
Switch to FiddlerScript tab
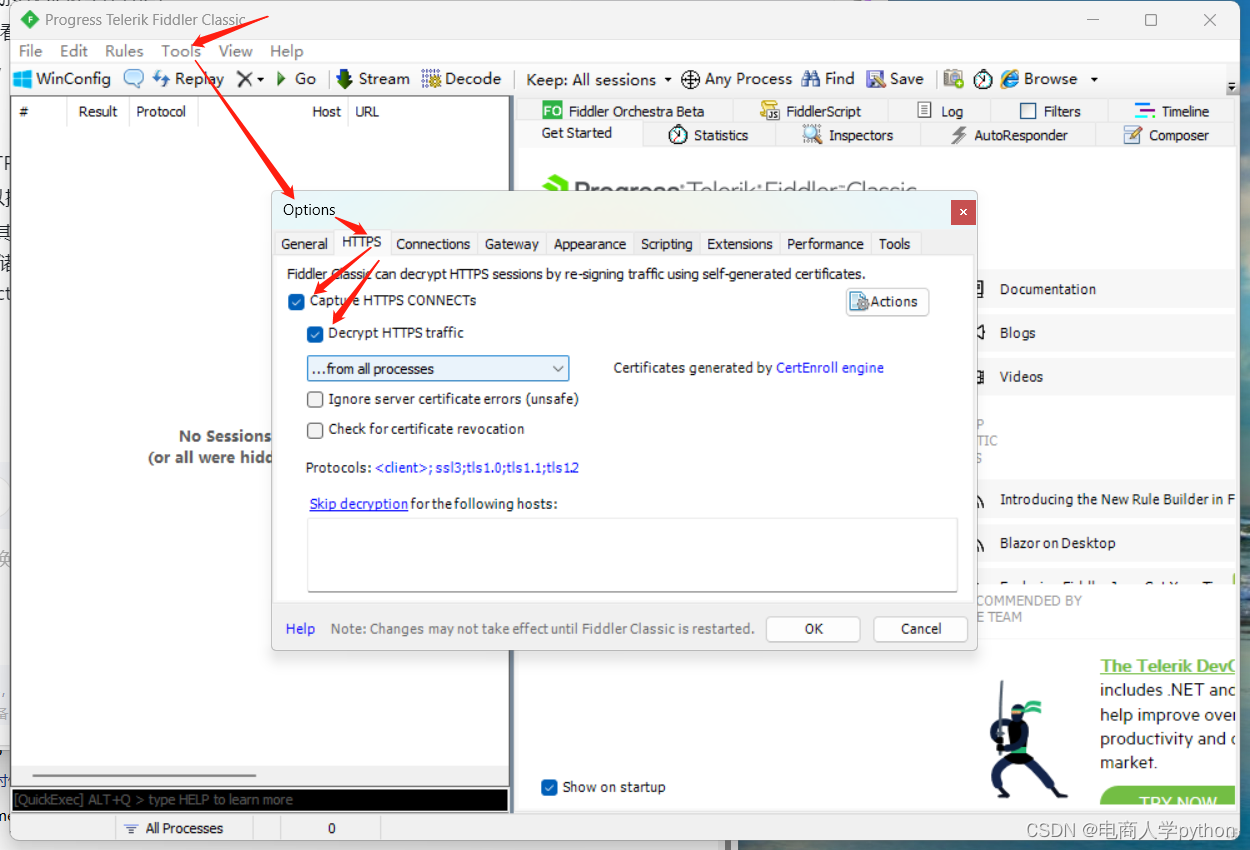pos(811,111)
